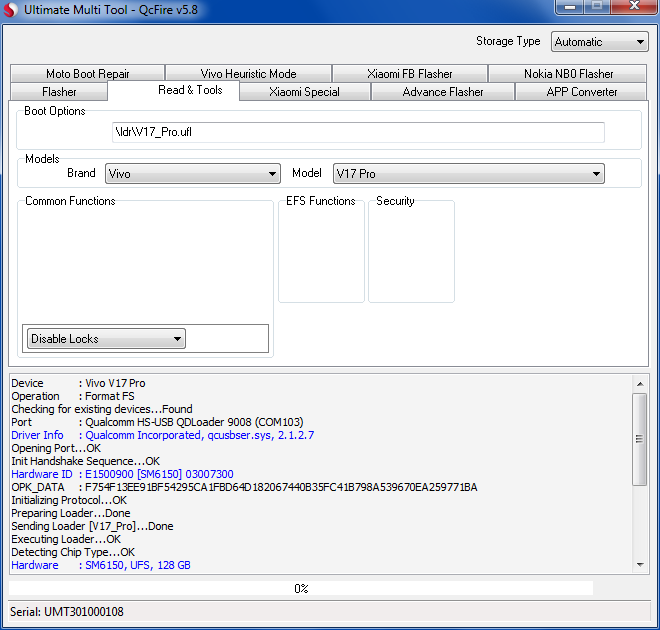The image size is (660, 630).
Task: Switch to the Advance Flasher tab
Action: pyautogui.click(x=443, y=92)
